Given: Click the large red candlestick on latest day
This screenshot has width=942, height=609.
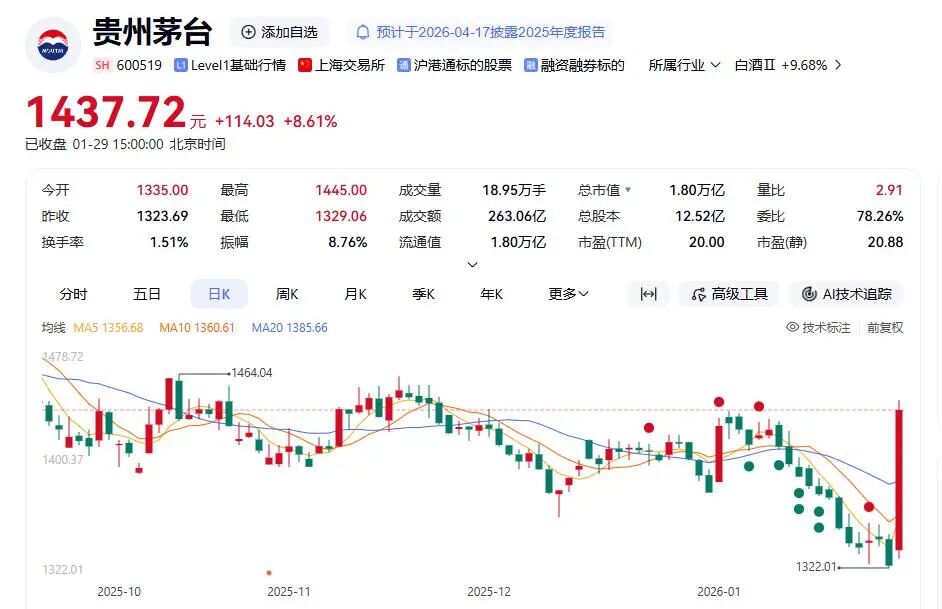Looking at the screenshot, I should (900, 480).
